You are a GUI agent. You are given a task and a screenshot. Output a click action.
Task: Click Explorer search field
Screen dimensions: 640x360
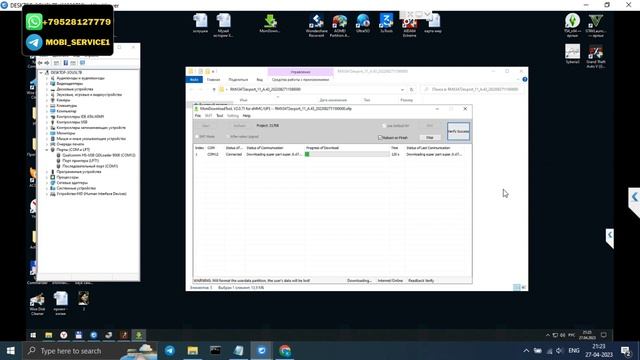(x=472, y=89)
